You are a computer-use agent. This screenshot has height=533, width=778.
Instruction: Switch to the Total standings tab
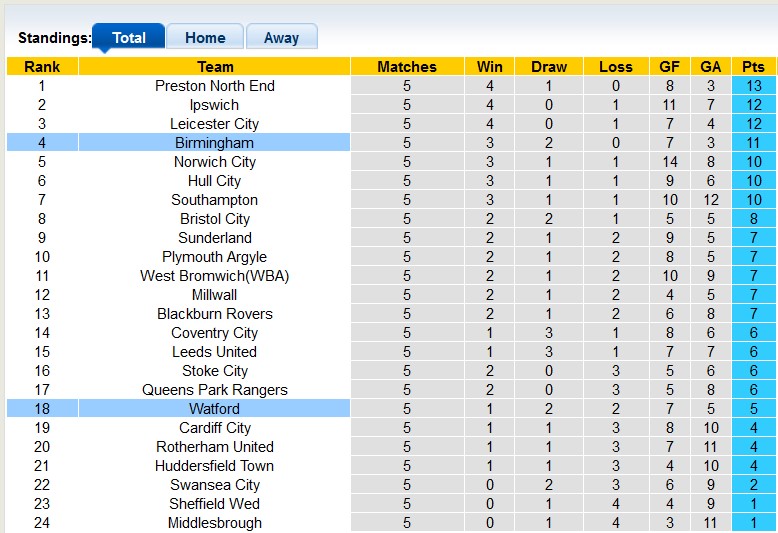(128, 38)
